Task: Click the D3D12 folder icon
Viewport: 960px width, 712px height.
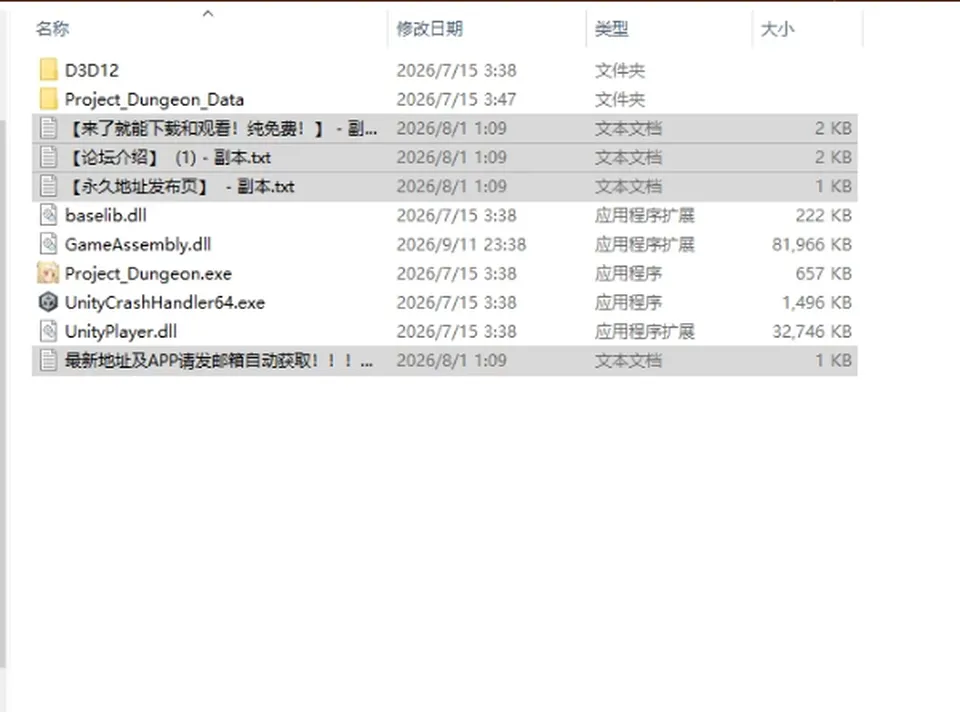Action: (x=48, y=70)
